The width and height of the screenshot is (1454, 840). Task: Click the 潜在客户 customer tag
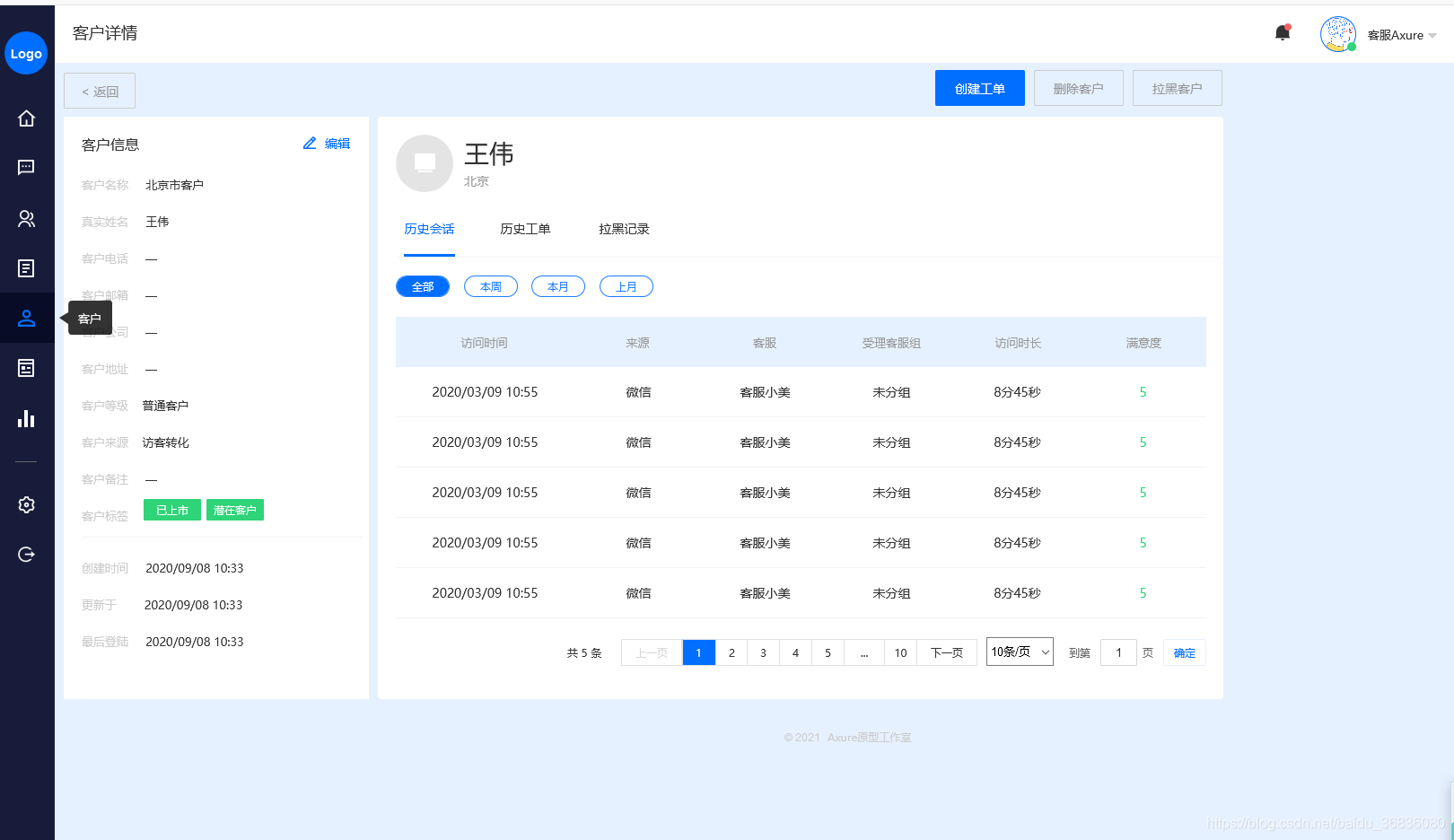click(235, 510)
